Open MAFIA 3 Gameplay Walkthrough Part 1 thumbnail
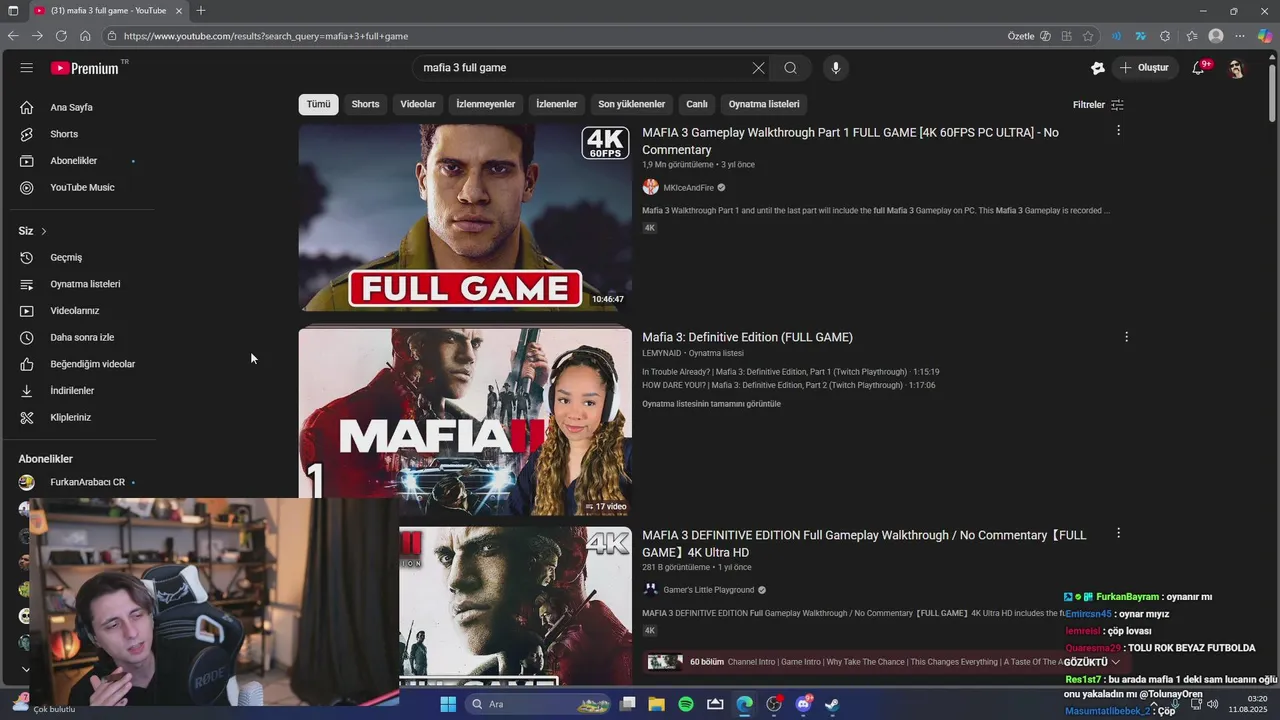Screen dimensions: 1280x720 465,217
